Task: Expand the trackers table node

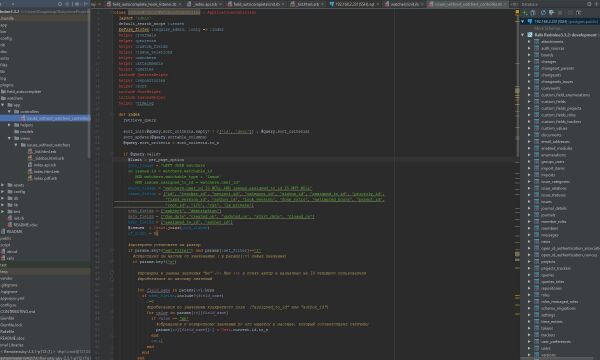Action: pos(530,335)
